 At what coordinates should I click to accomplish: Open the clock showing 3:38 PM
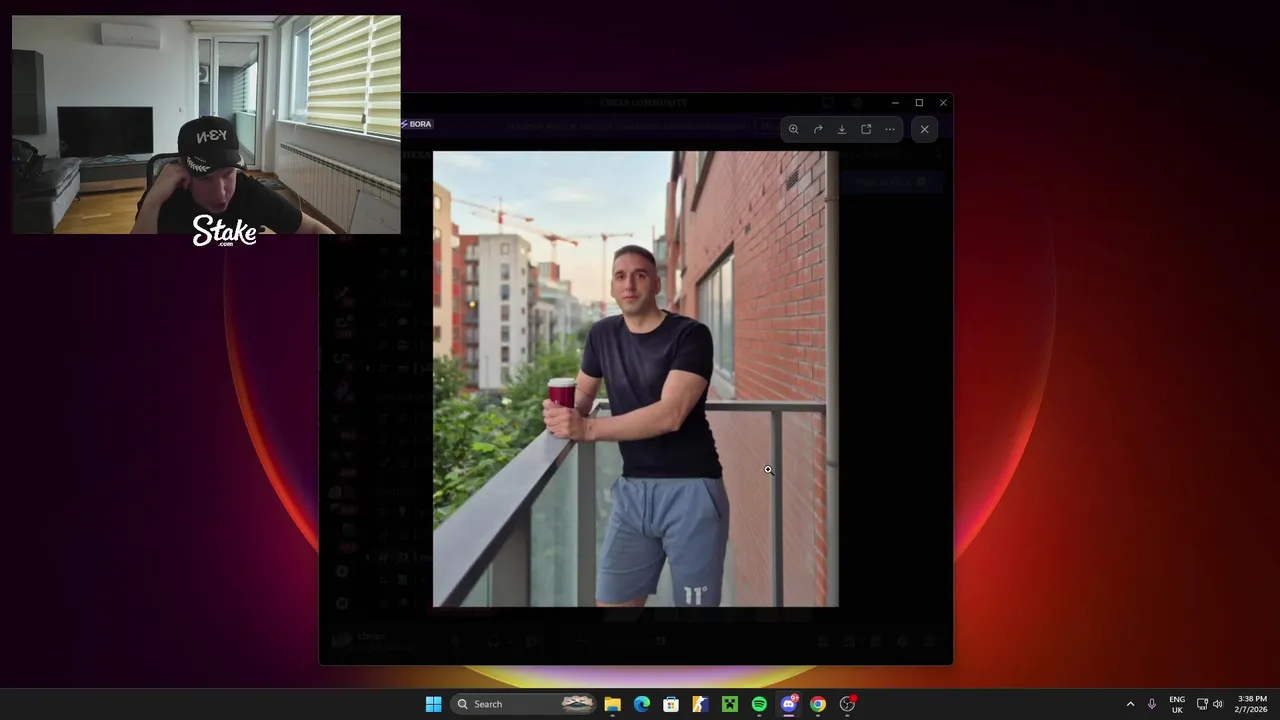point(1252,704)
